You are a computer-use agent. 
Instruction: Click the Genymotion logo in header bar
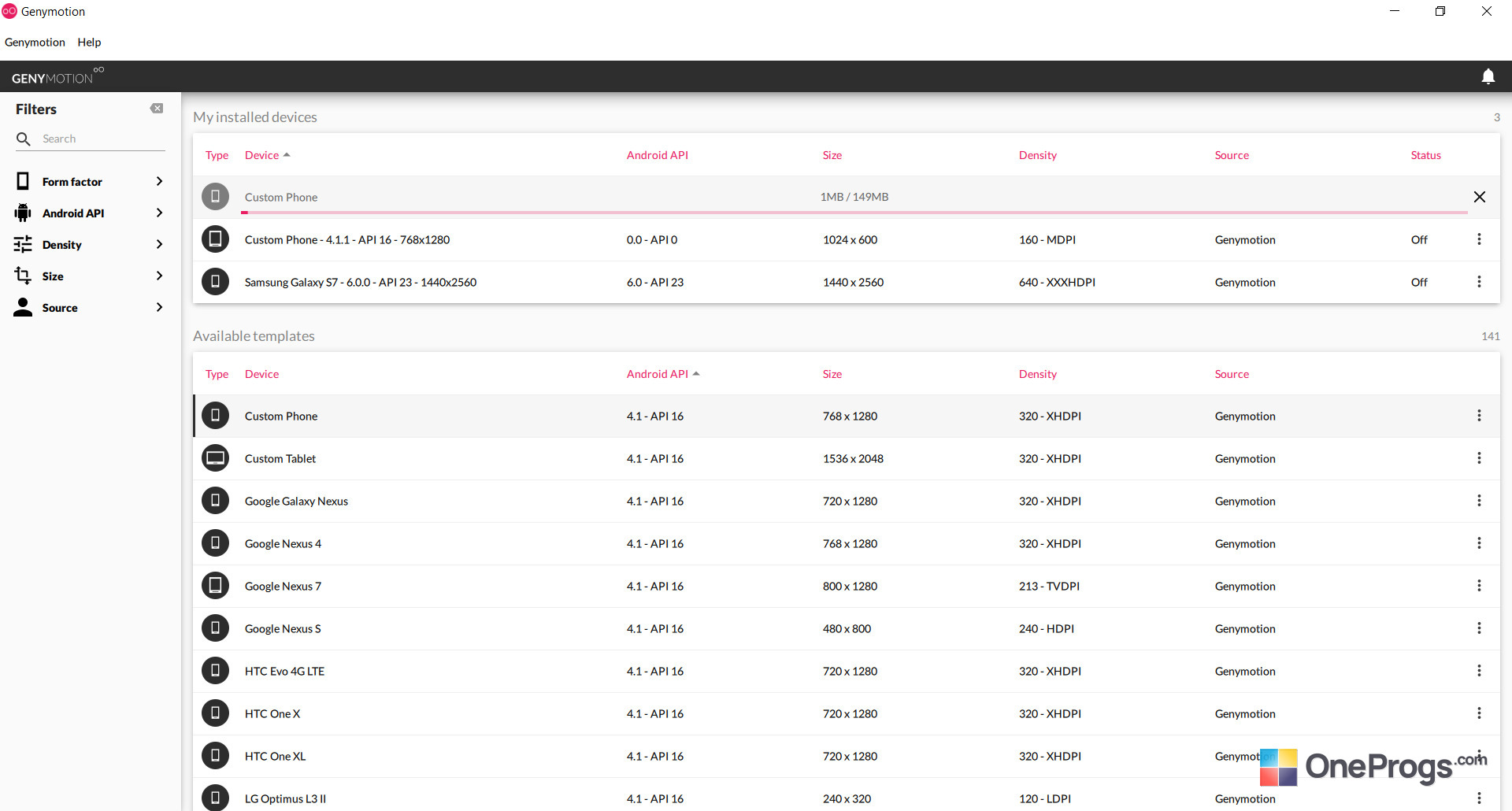tap(57, 76)
